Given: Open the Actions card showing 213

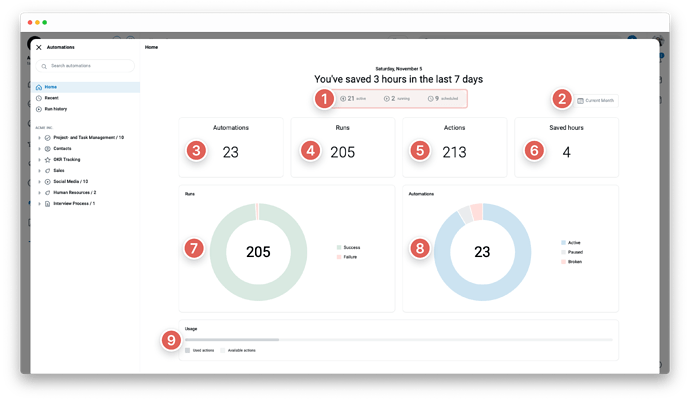Looking at the screenshot, I should [455, 147].
